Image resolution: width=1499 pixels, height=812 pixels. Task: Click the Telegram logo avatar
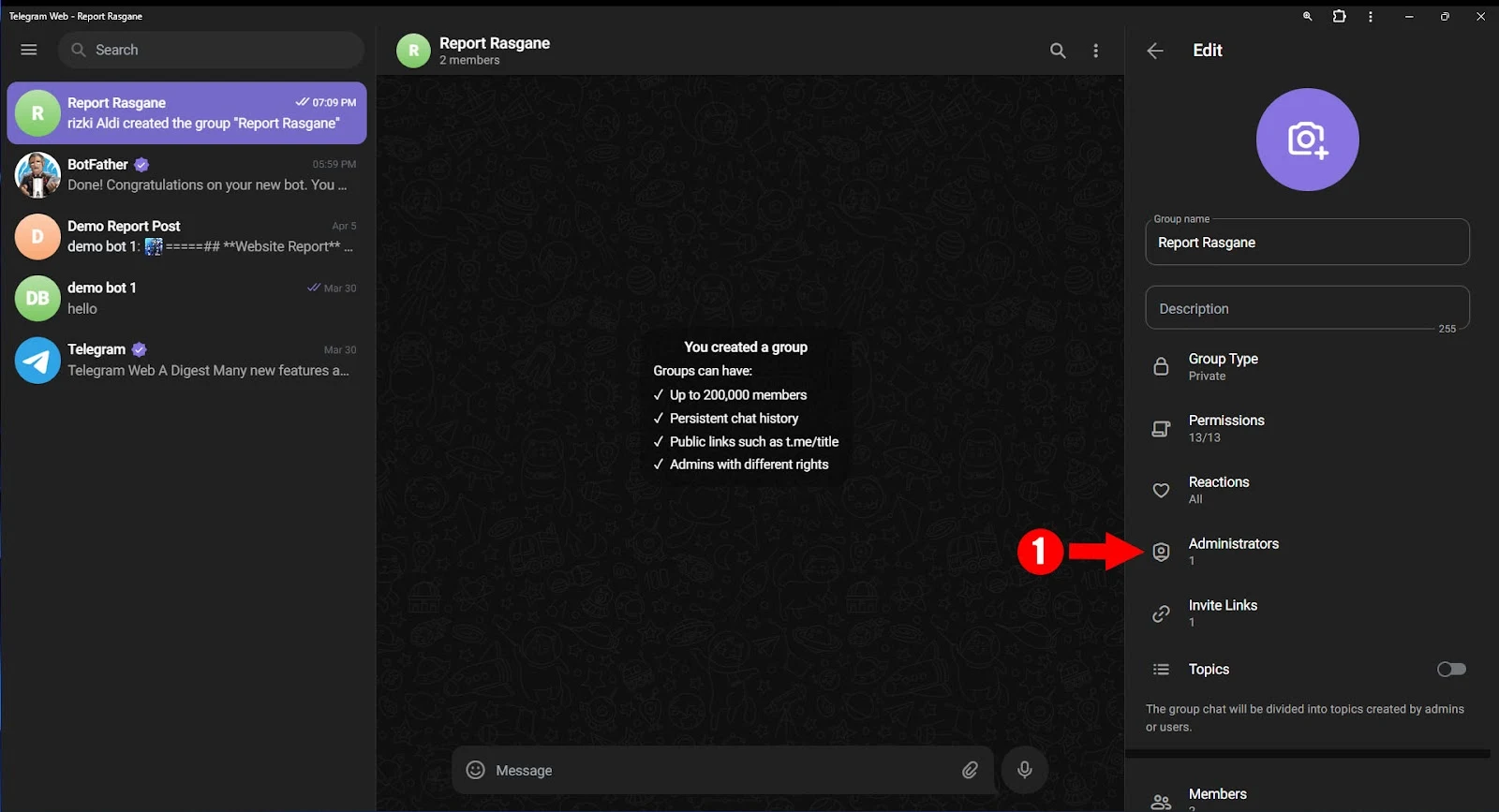37,360
